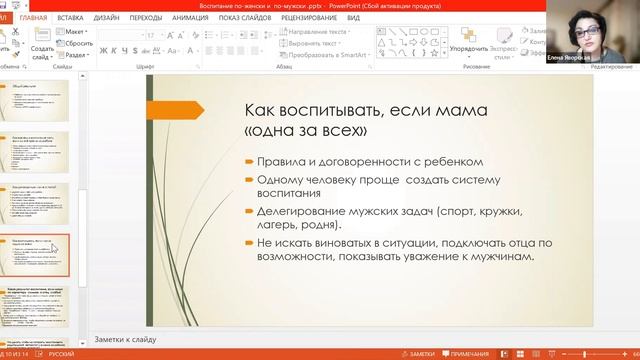Switch to the ПЕРЕХОДЫ tab
The image size is (640, 360).
(146, 18)
